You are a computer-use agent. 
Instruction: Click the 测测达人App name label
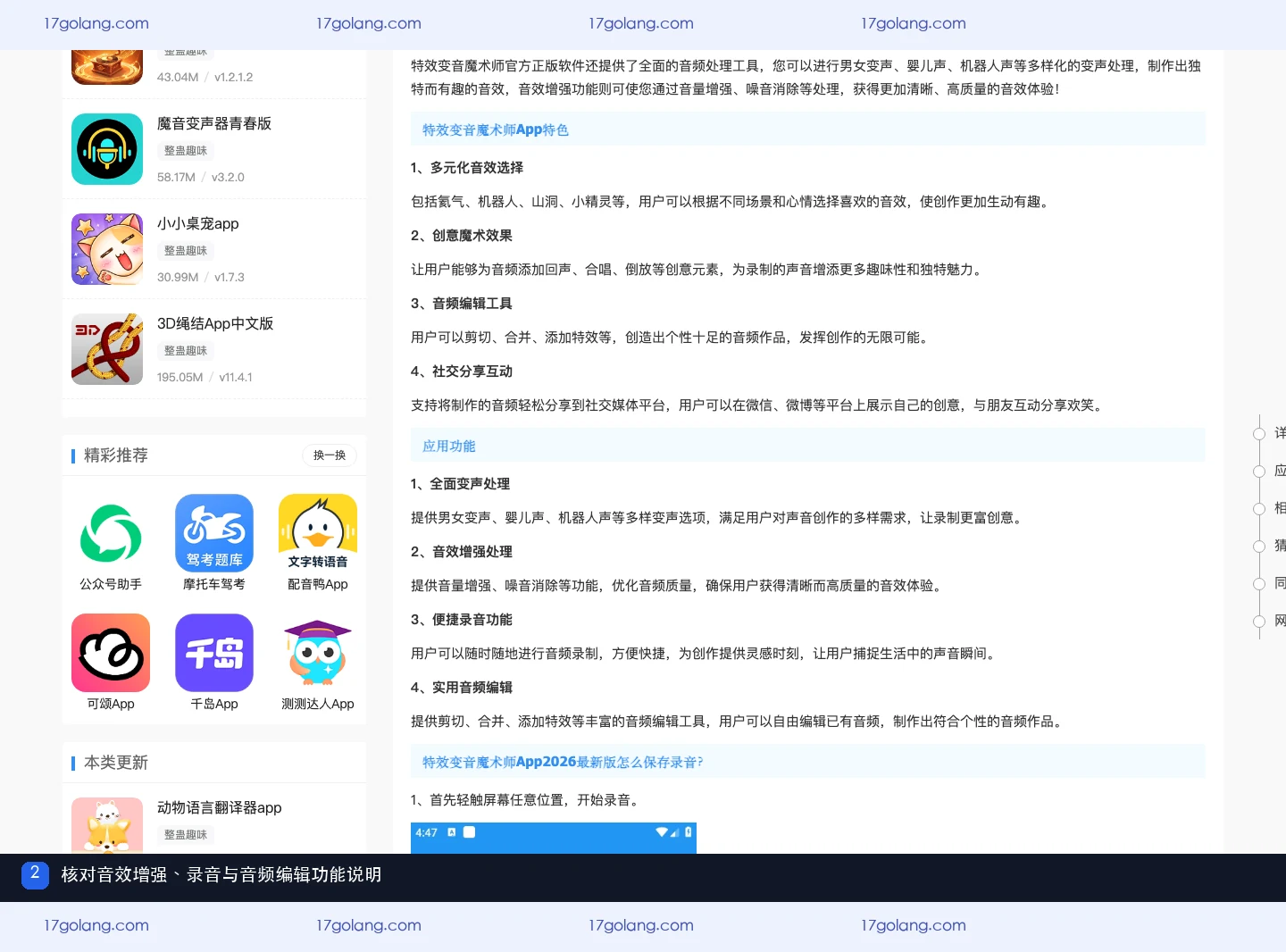click(318, 704)
